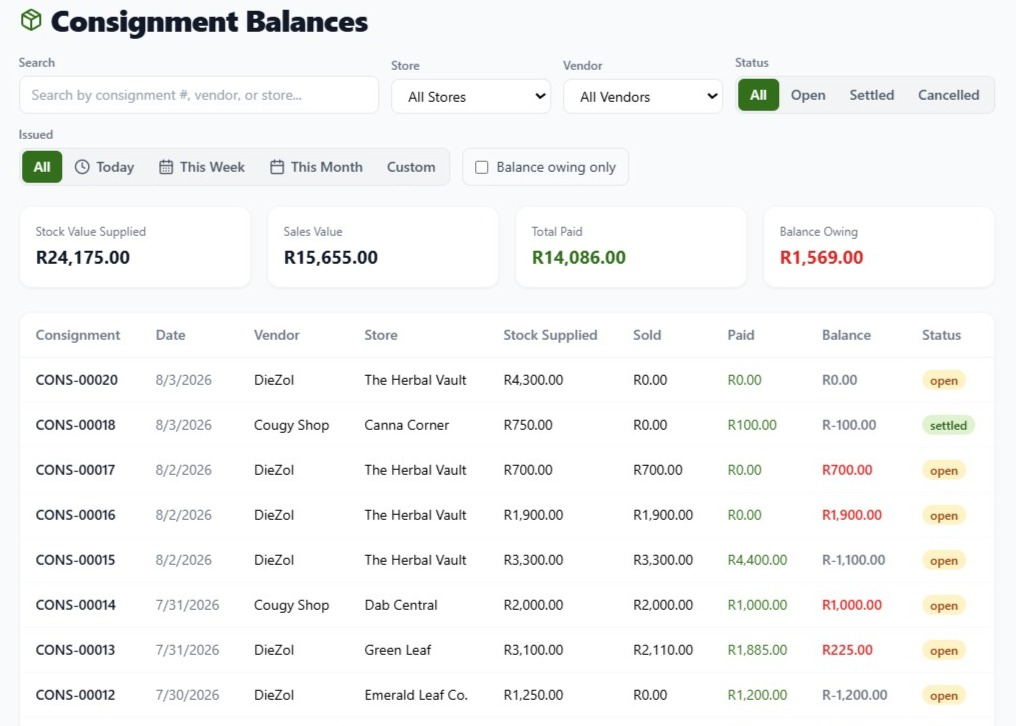Viewport: 1016px width, 726px height.
Task: Open consignment CONS-00017
Action: click(x=75, y=470)
